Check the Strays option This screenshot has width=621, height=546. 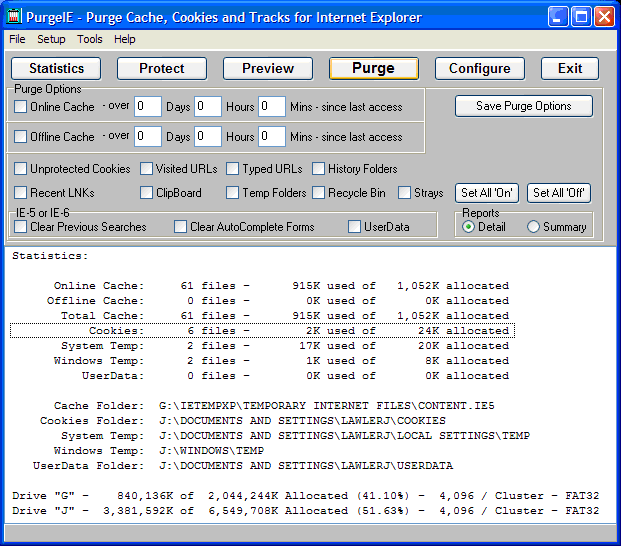tap(404, 193)
